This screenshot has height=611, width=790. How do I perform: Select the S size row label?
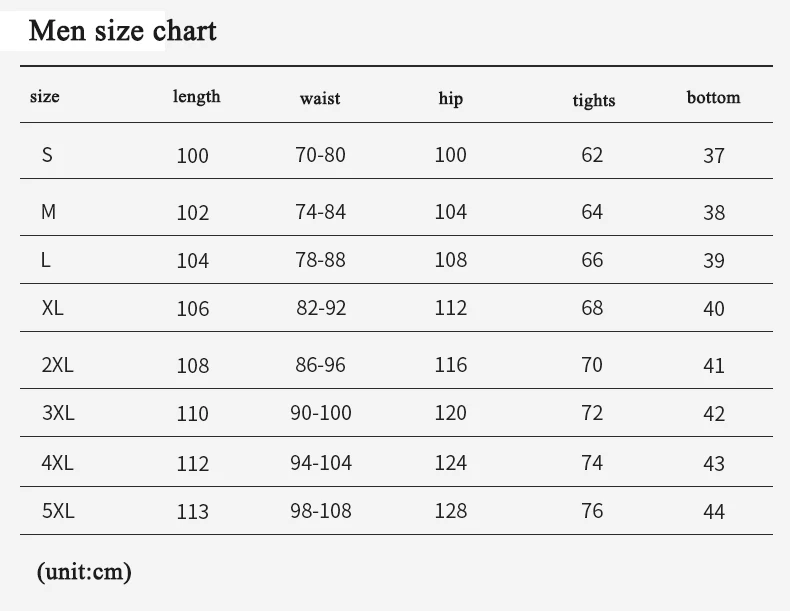[47, 155]
